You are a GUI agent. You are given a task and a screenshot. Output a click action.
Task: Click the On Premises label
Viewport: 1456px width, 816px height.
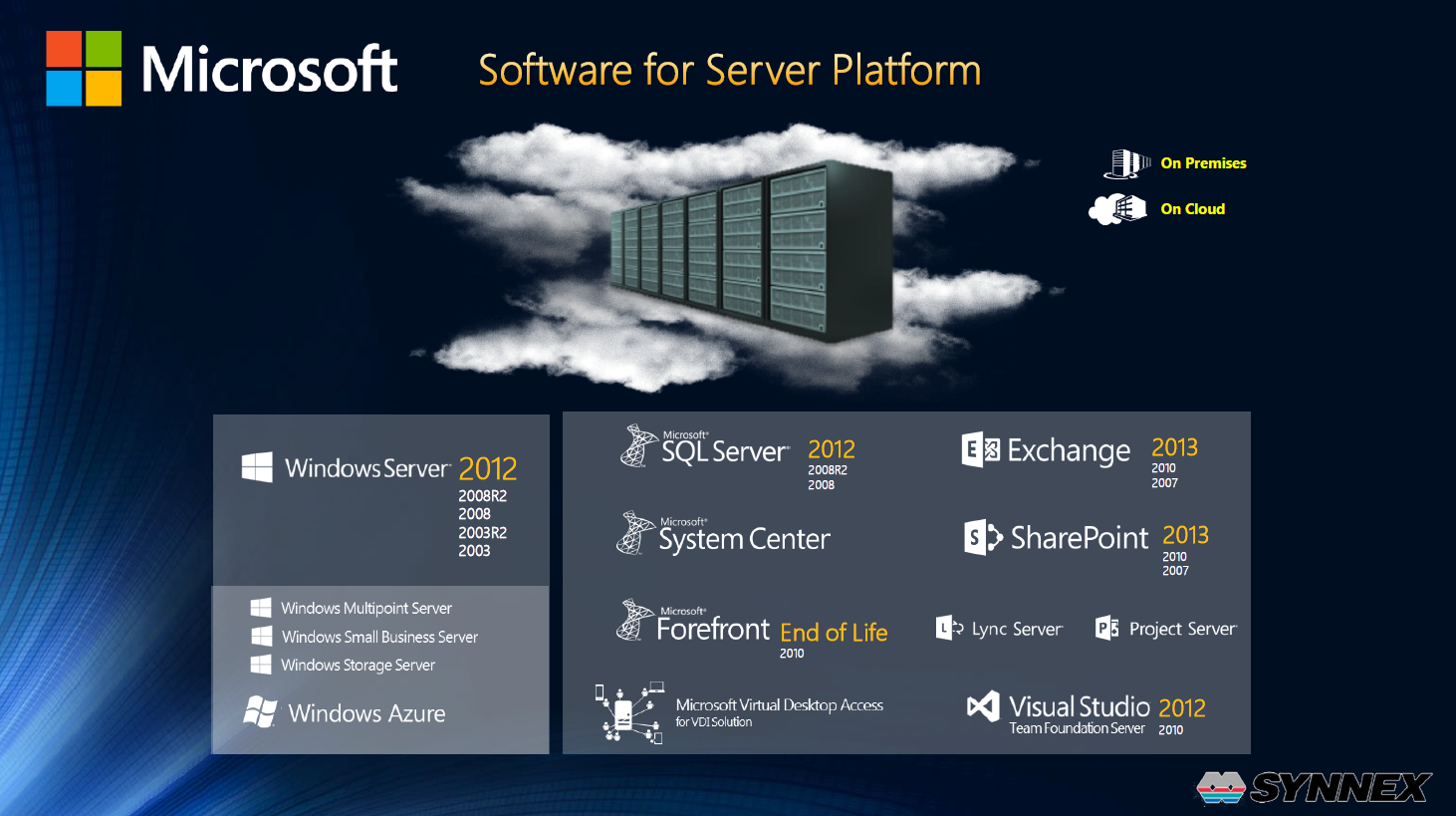[1203, 163]
